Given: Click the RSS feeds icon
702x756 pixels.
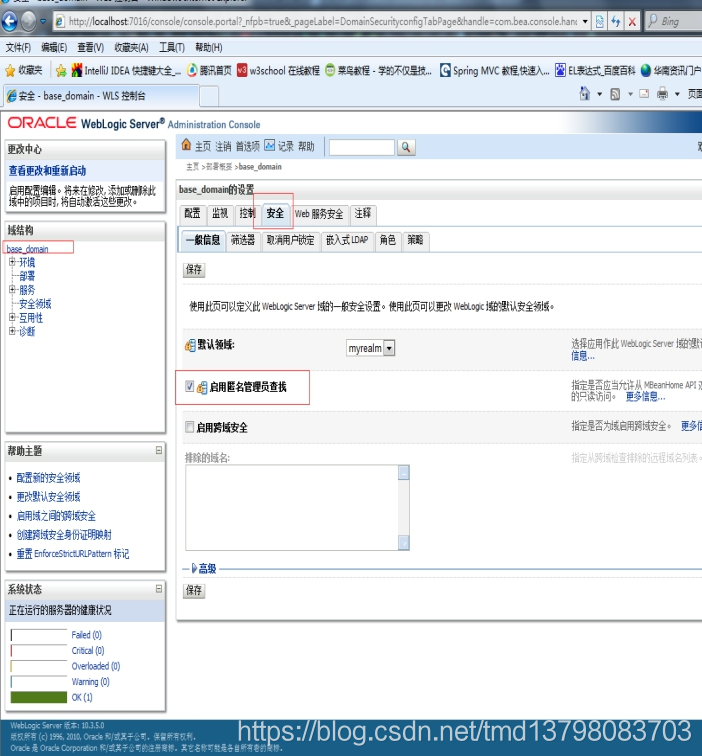Looking at the screenshot, I should (x=615, y=94).
